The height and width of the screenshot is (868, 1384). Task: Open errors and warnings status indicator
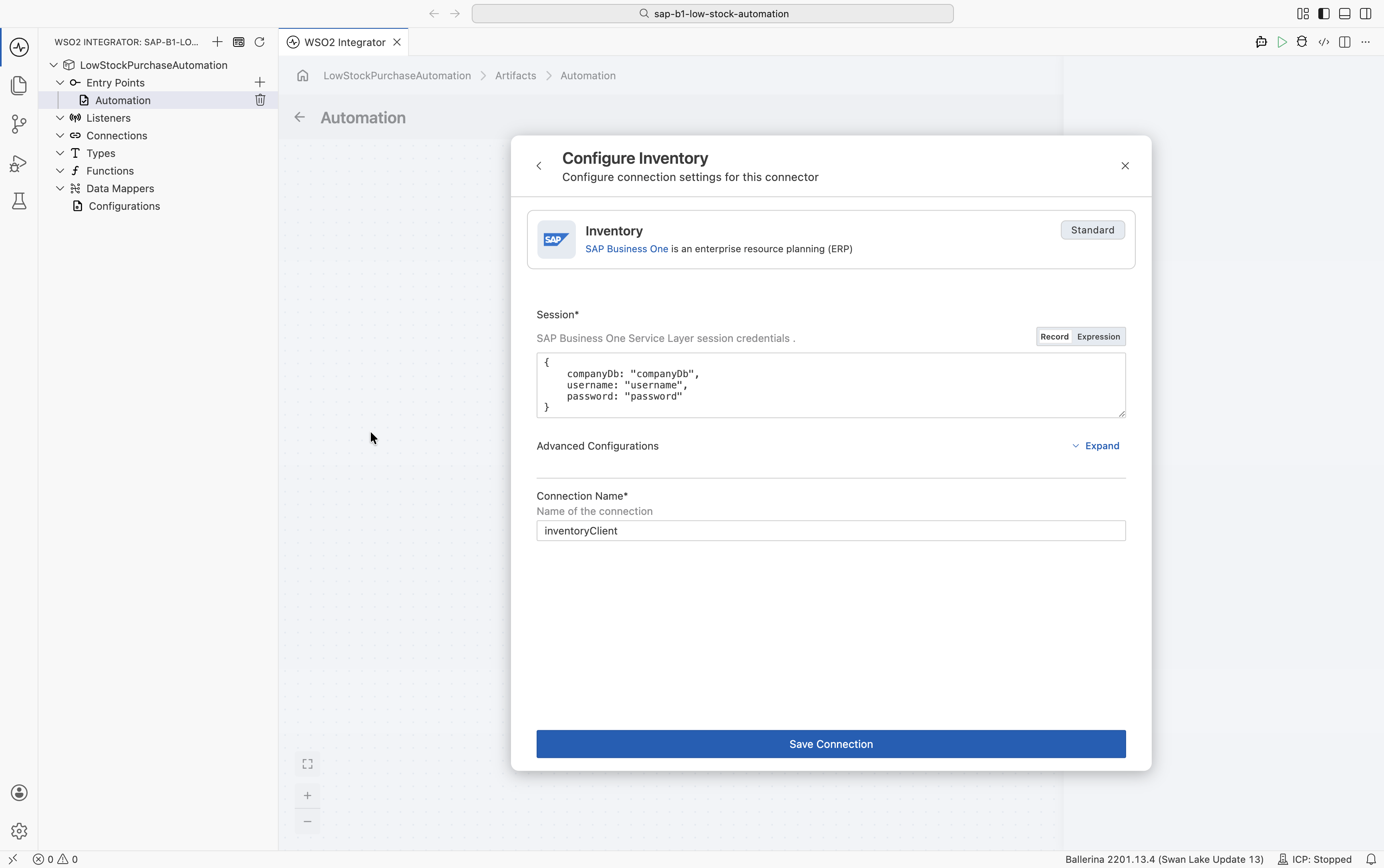(56, 859)
